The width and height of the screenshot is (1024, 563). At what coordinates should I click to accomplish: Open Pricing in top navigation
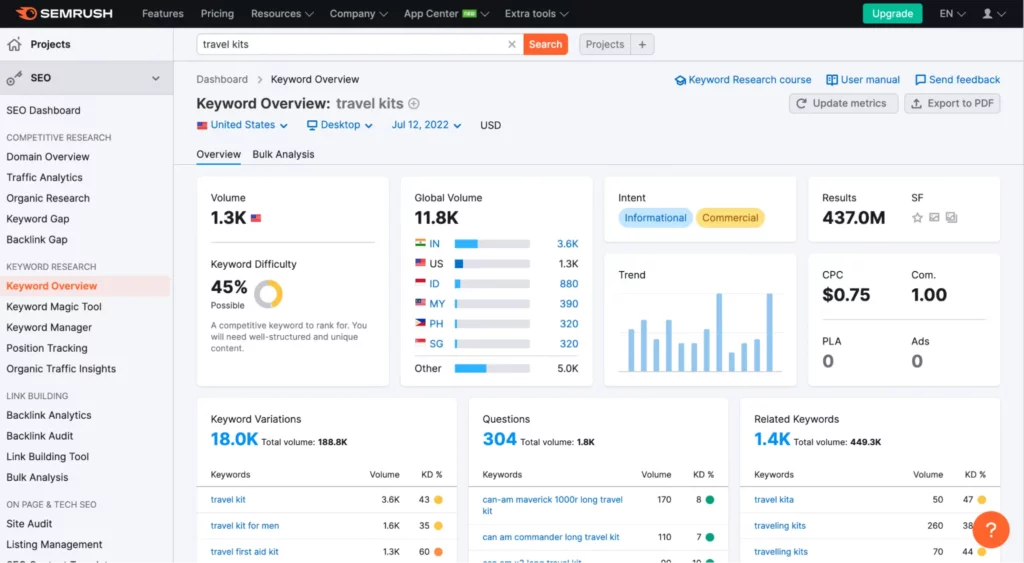pyautogui.click(x=217, y=14)
